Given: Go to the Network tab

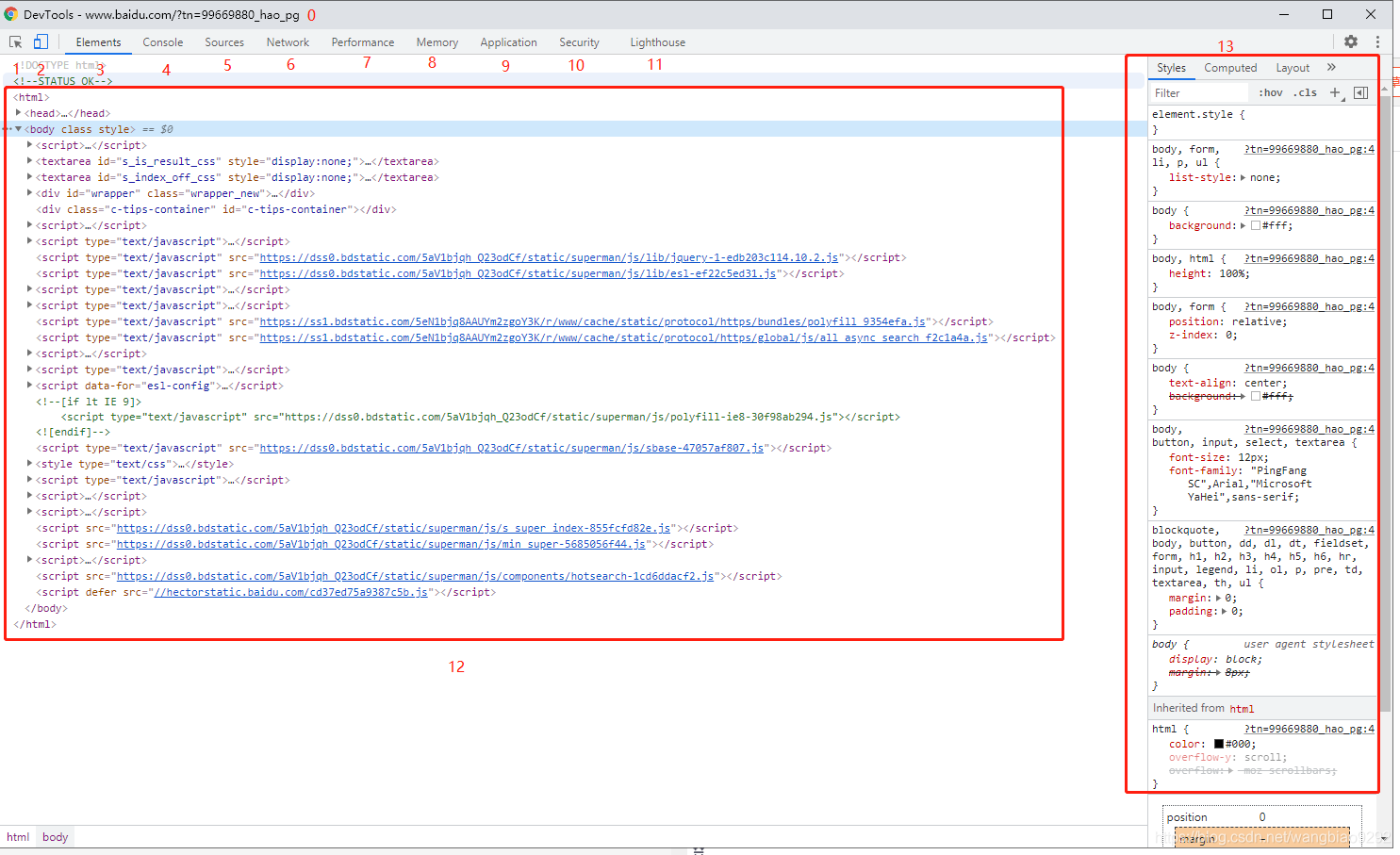Looking at the screenshot, I should click(x=288, y=42).
